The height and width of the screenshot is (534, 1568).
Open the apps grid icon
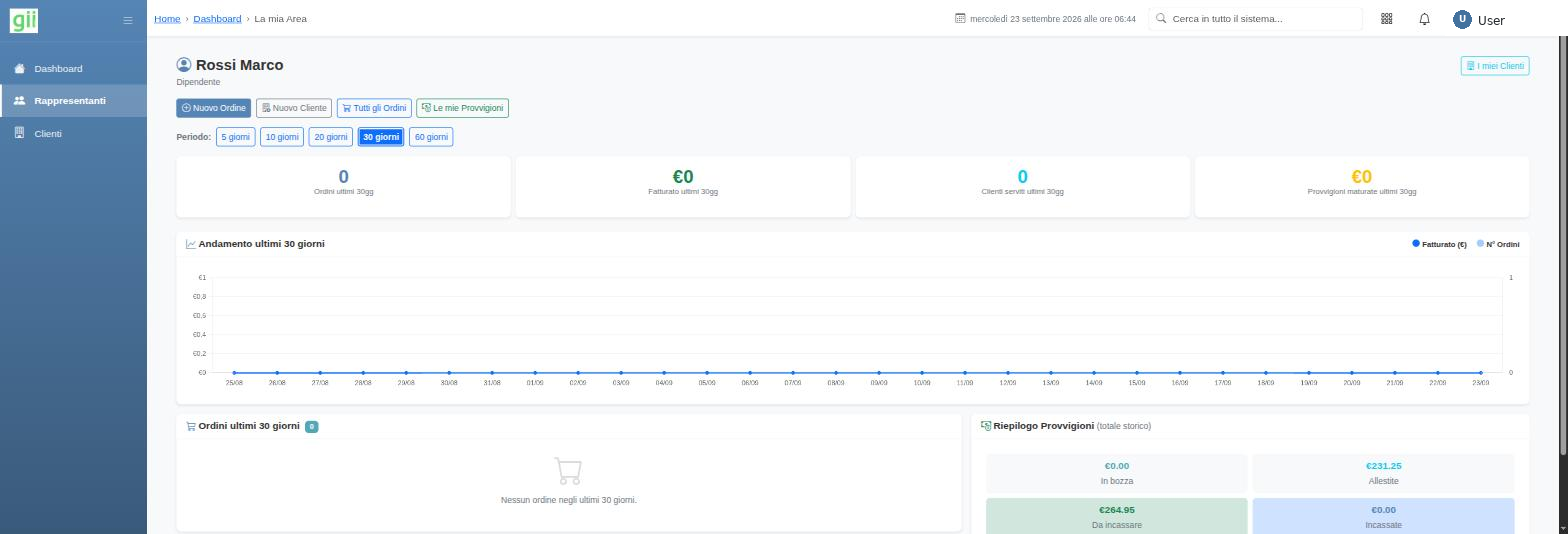pos(1387,19)
